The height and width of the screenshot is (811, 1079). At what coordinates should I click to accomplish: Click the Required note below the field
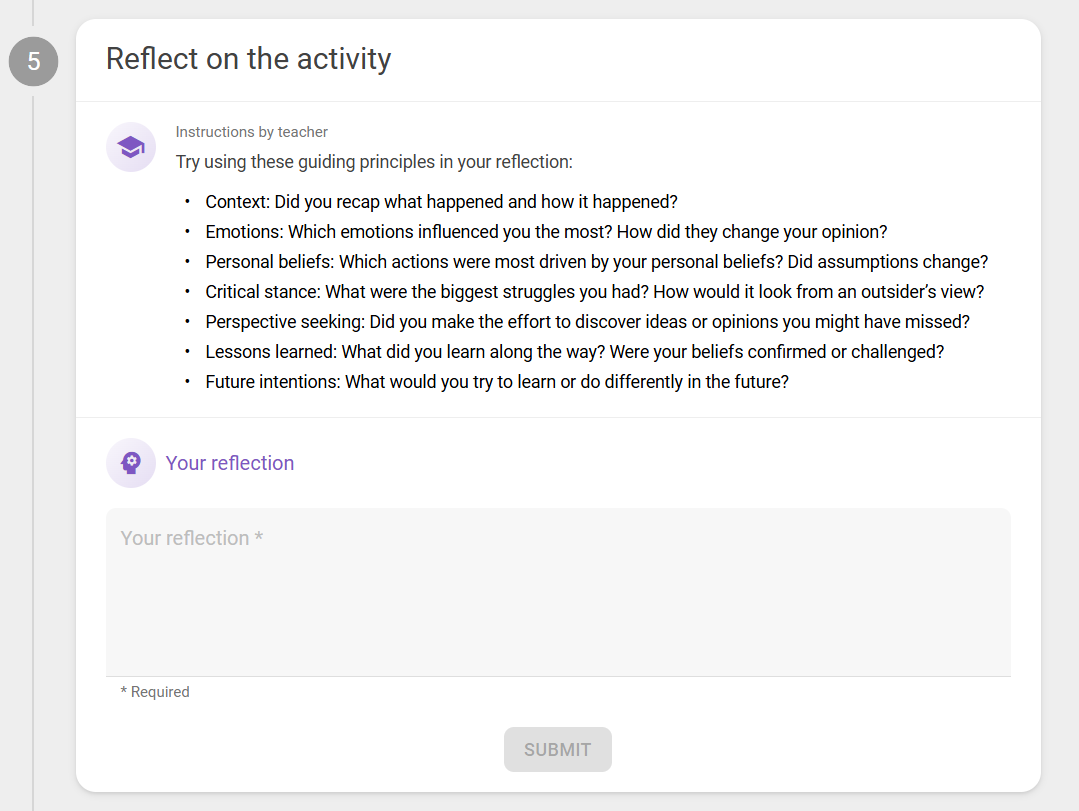(155, 692)
